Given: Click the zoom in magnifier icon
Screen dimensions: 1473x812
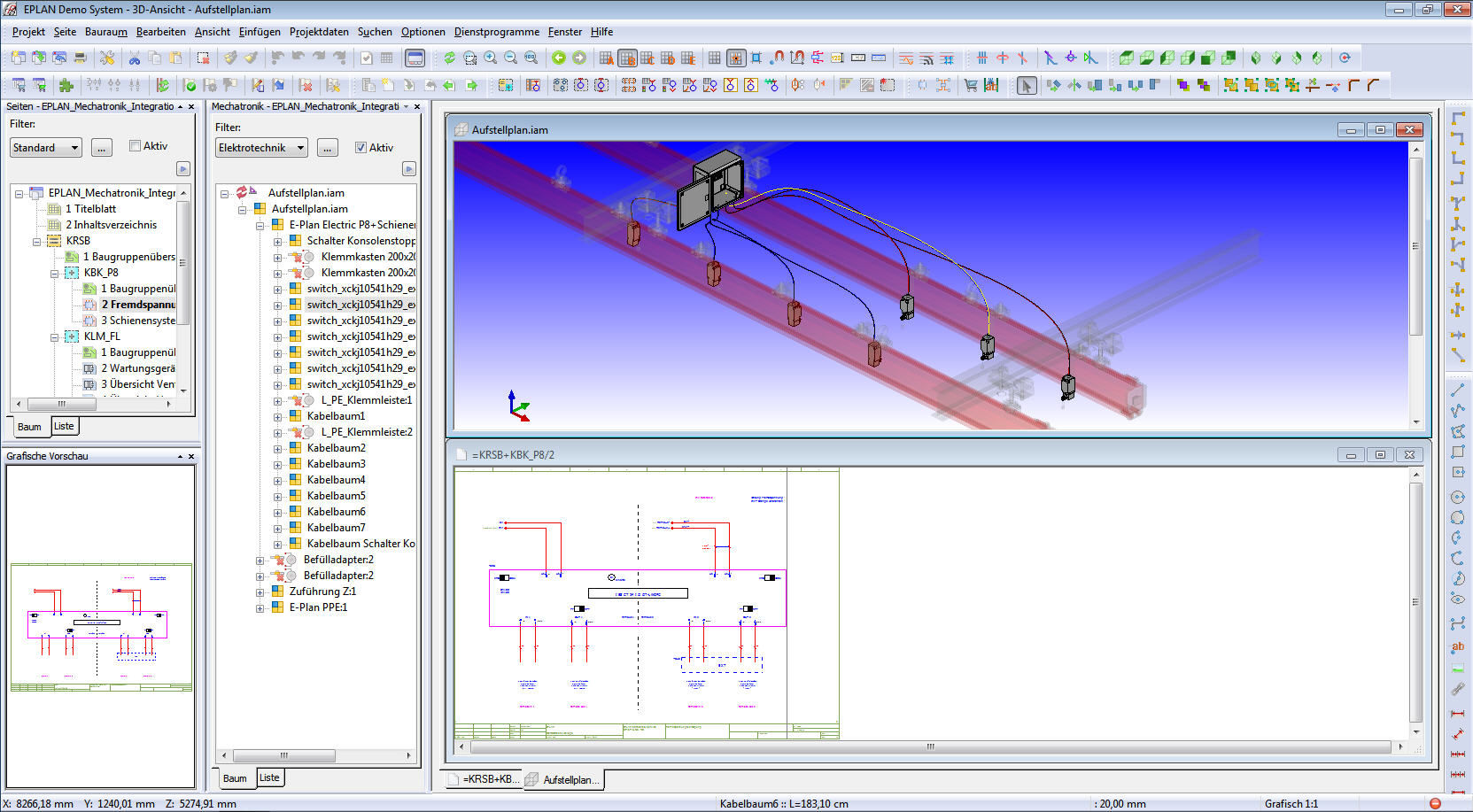Looking at the screenshot, I should click(x=490, y=58).
